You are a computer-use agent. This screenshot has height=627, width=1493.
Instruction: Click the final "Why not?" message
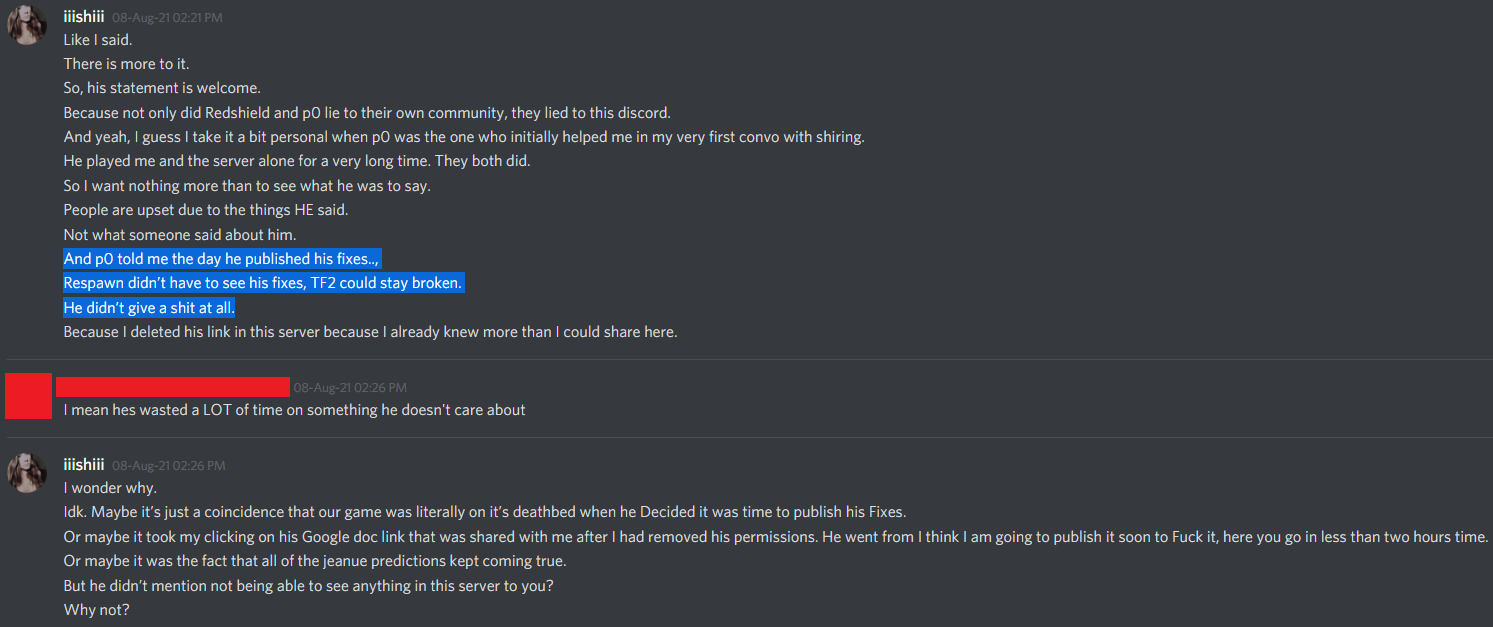tap(96, 609)
